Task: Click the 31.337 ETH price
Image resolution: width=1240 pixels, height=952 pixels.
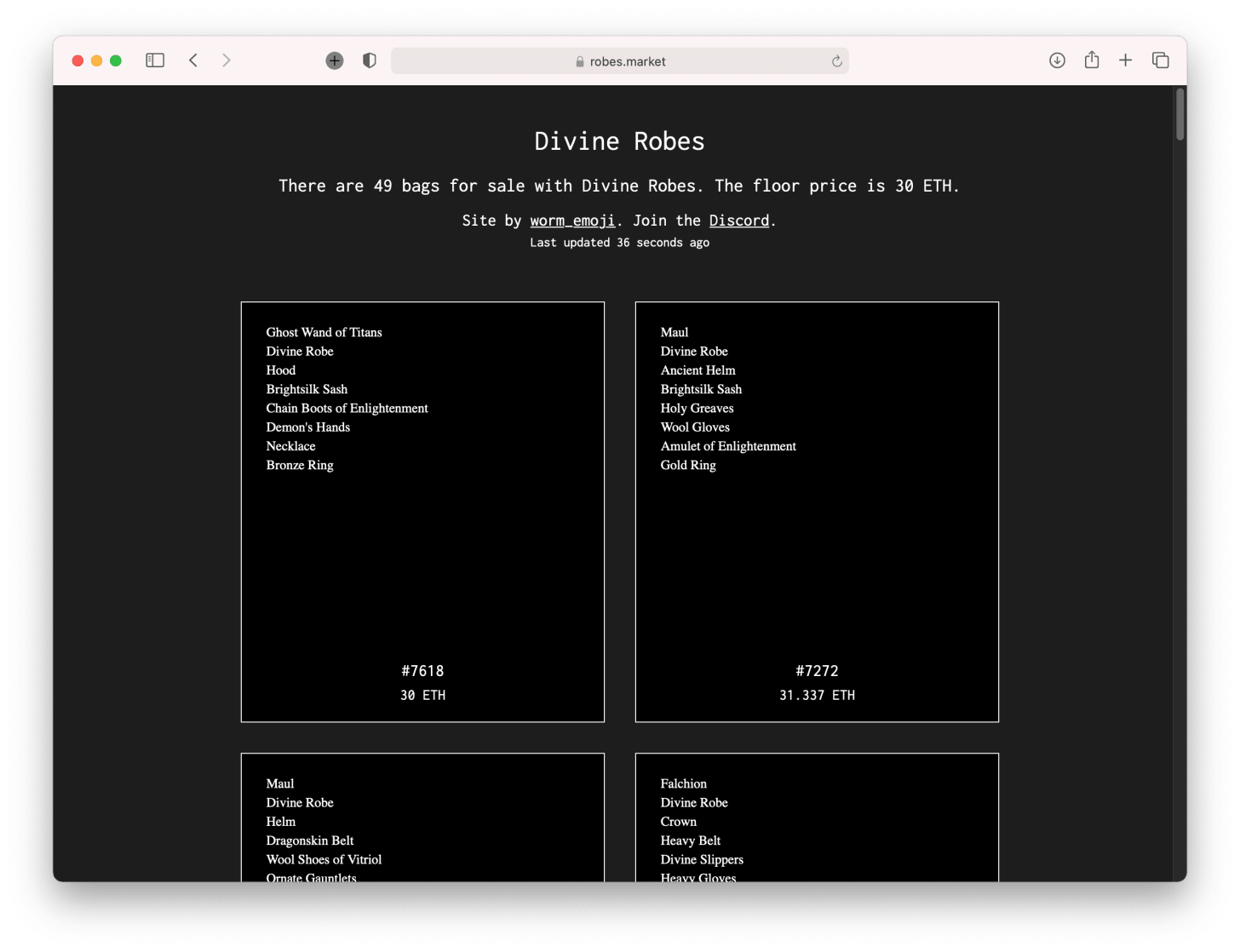Action: click(x=817, y=696)
